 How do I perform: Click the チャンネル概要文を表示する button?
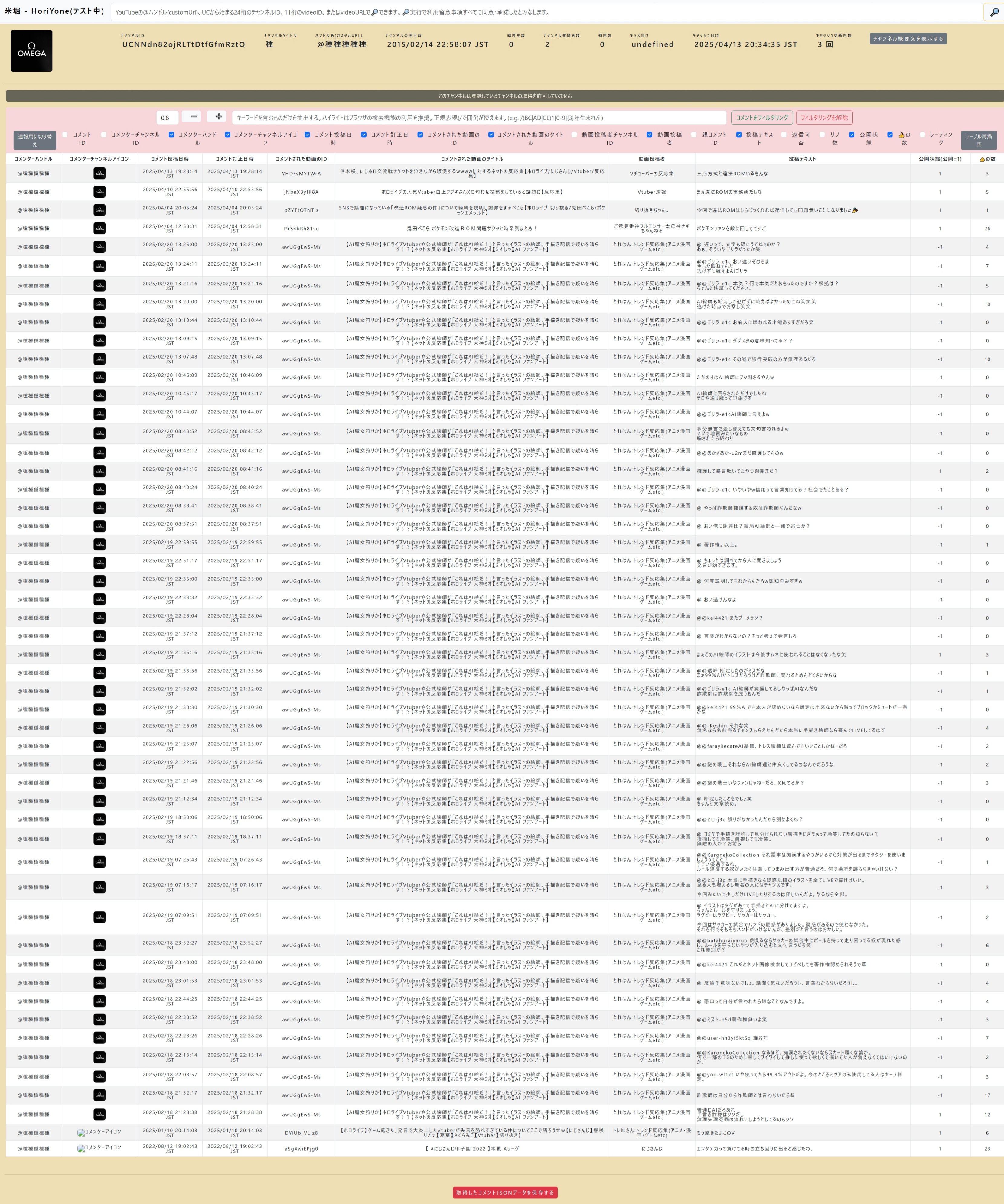pyautogui.click(x=908, y=38)
